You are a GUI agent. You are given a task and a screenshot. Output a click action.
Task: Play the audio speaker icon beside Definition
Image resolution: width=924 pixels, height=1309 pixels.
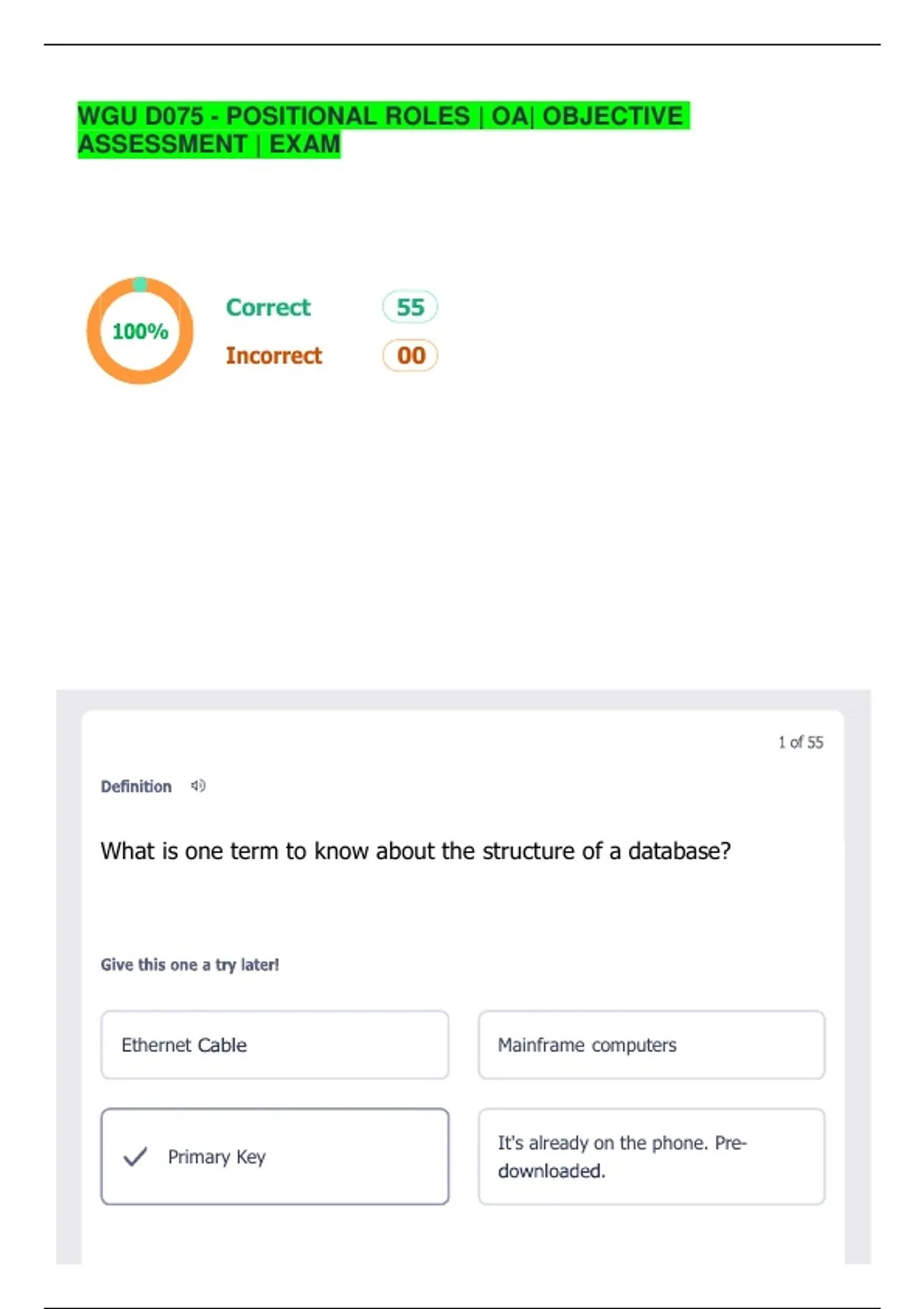click(x=198, y=785)
